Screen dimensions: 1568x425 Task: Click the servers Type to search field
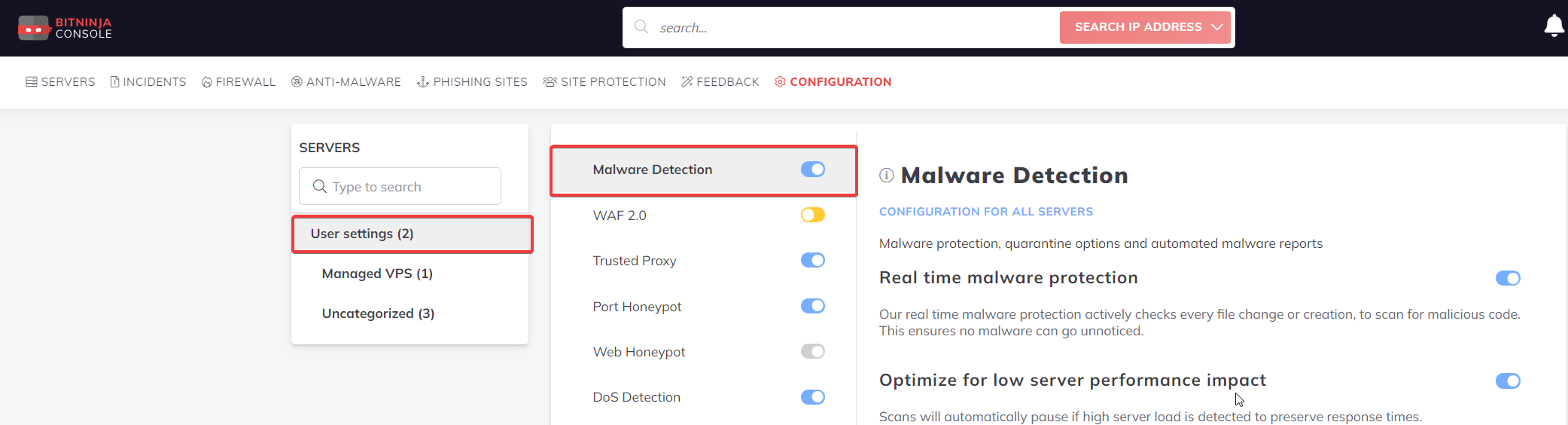[x=400, y=186]
